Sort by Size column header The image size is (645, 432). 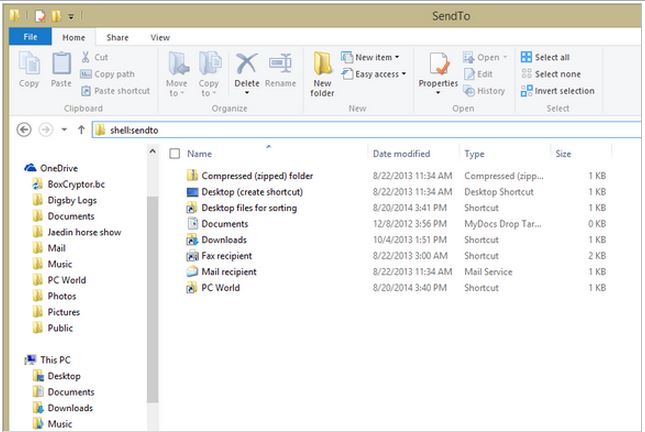[x=563, y=154]
